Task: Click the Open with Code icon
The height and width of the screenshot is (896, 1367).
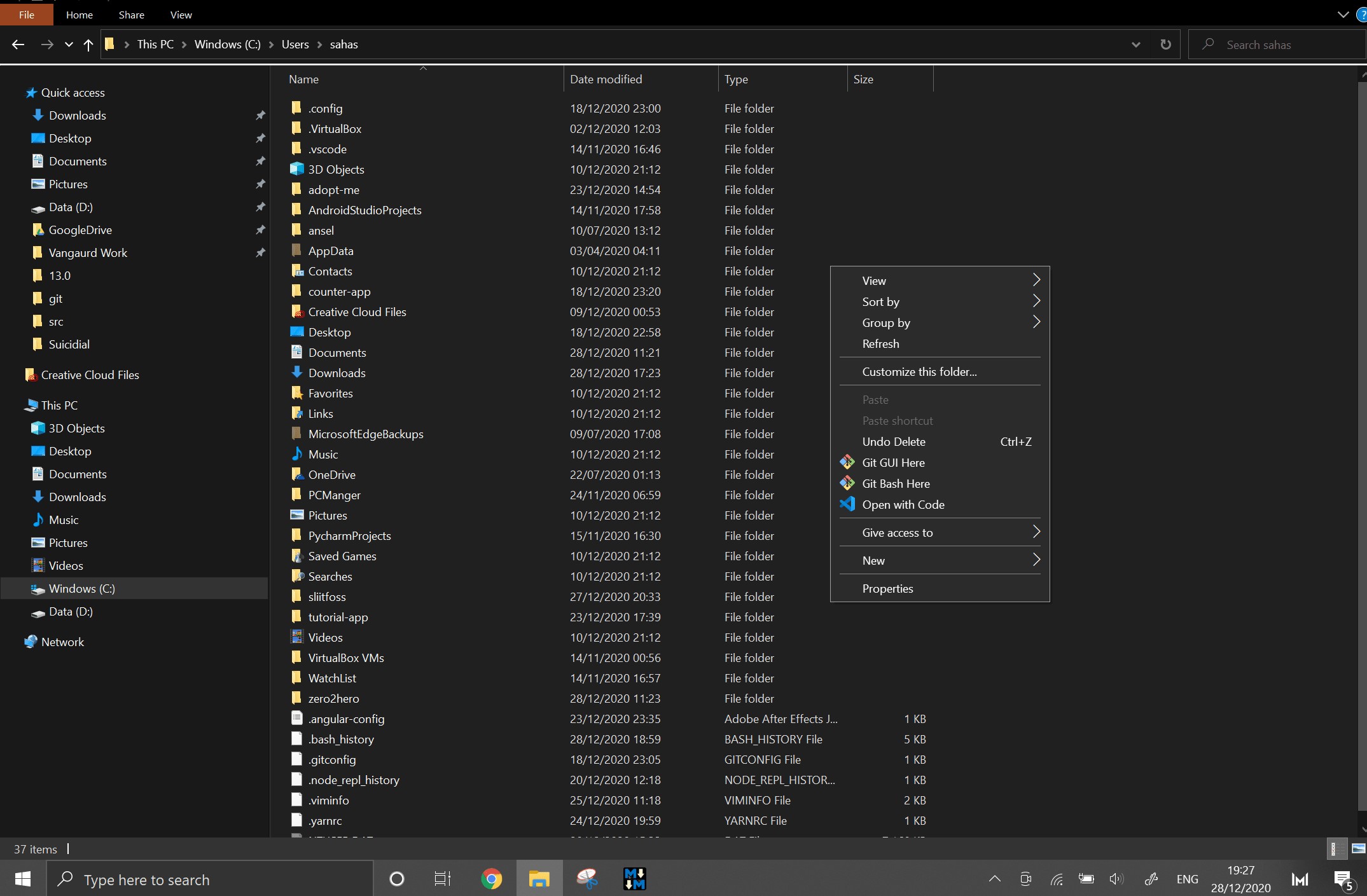Action: coord(847,504)
